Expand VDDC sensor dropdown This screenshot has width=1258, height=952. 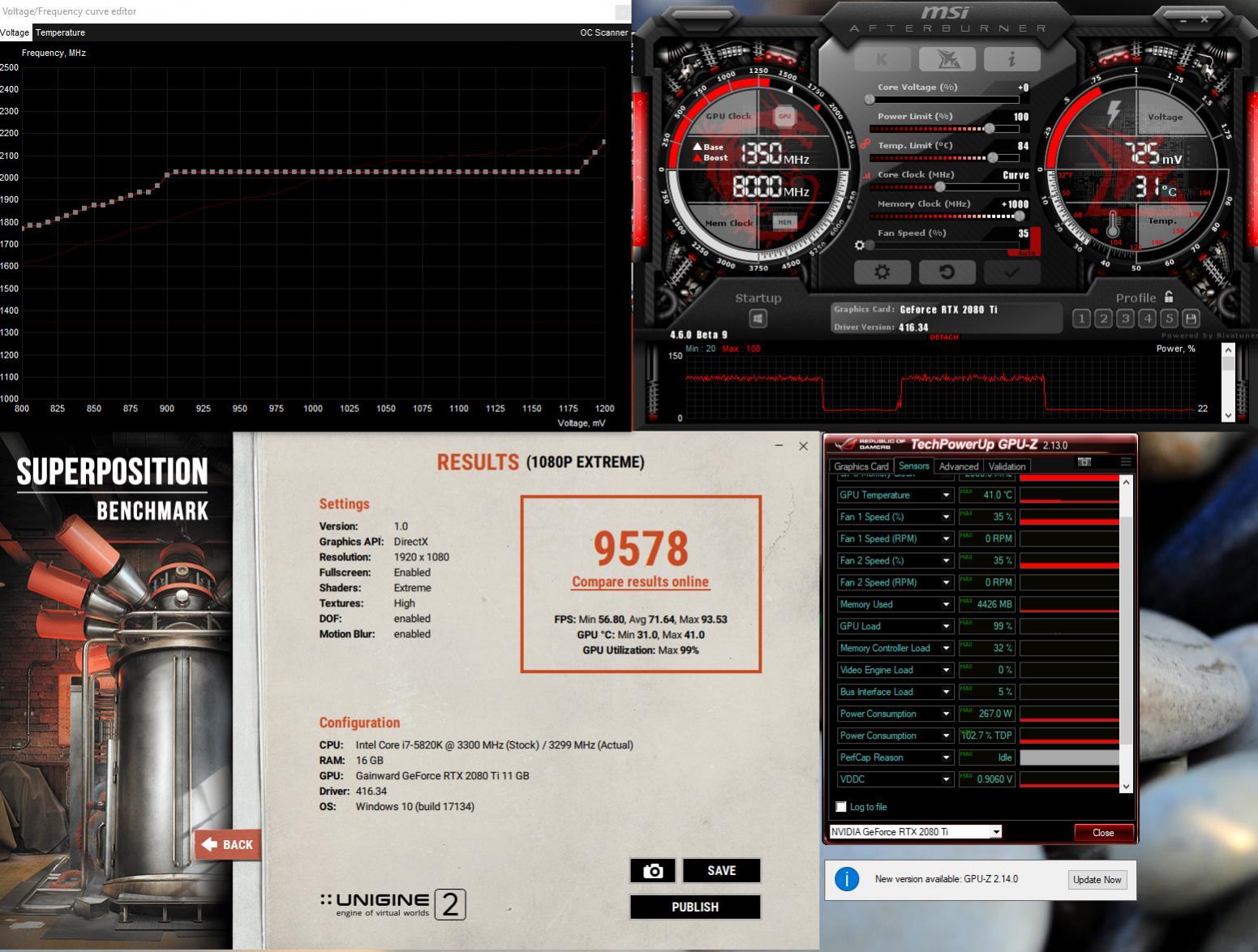pos(946,780)
